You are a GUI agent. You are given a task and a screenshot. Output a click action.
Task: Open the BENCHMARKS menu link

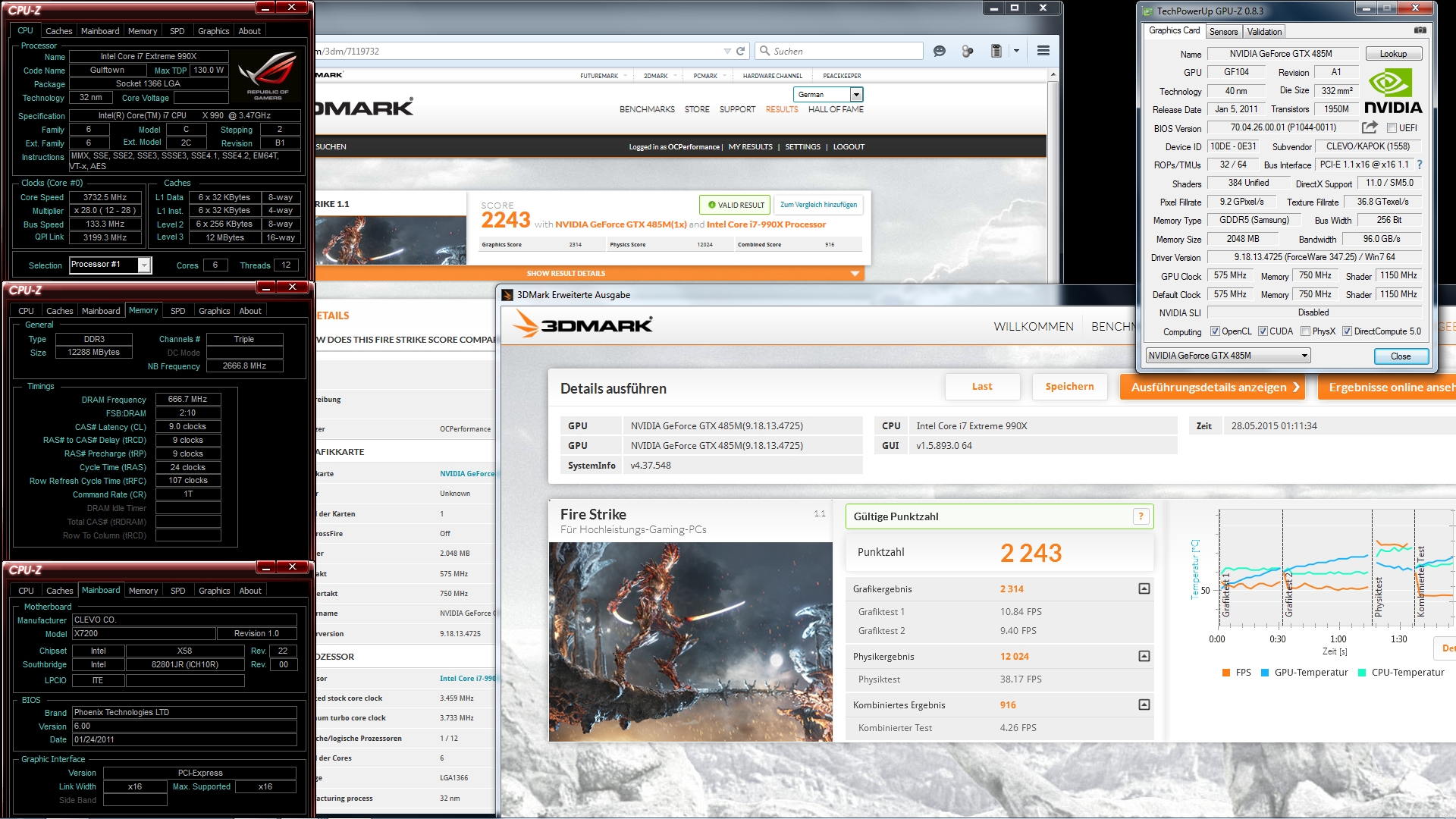647,109
